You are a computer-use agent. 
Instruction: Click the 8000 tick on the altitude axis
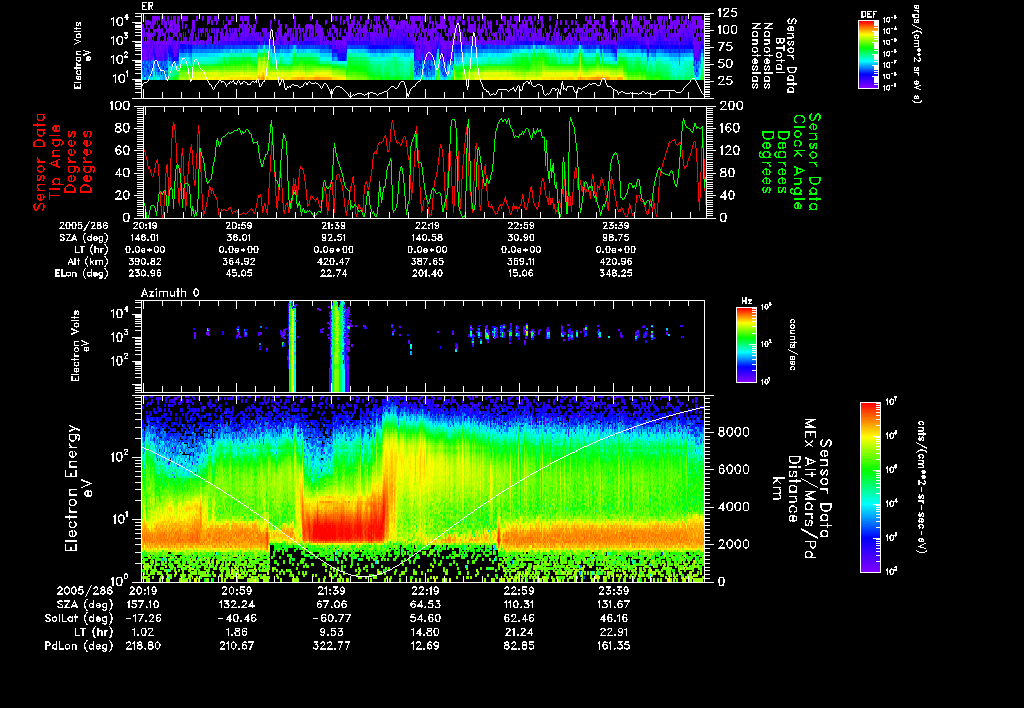[x=732, y=431]
